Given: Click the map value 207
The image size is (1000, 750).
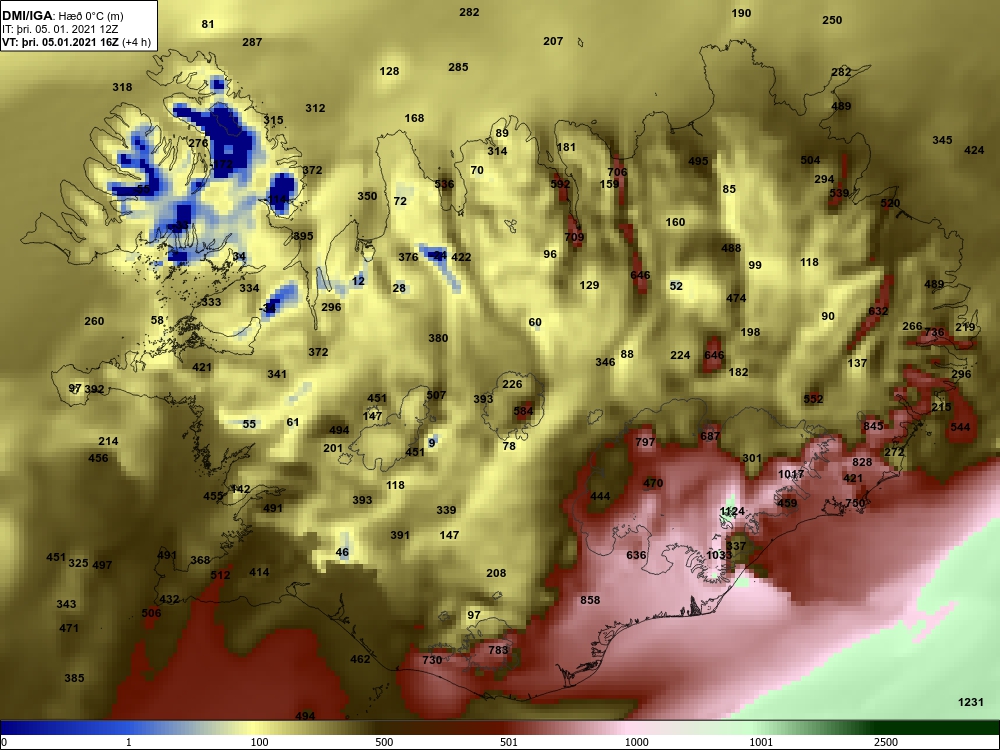Looking at the screenshot, I should pyautogui.click(x=553, y=41).
